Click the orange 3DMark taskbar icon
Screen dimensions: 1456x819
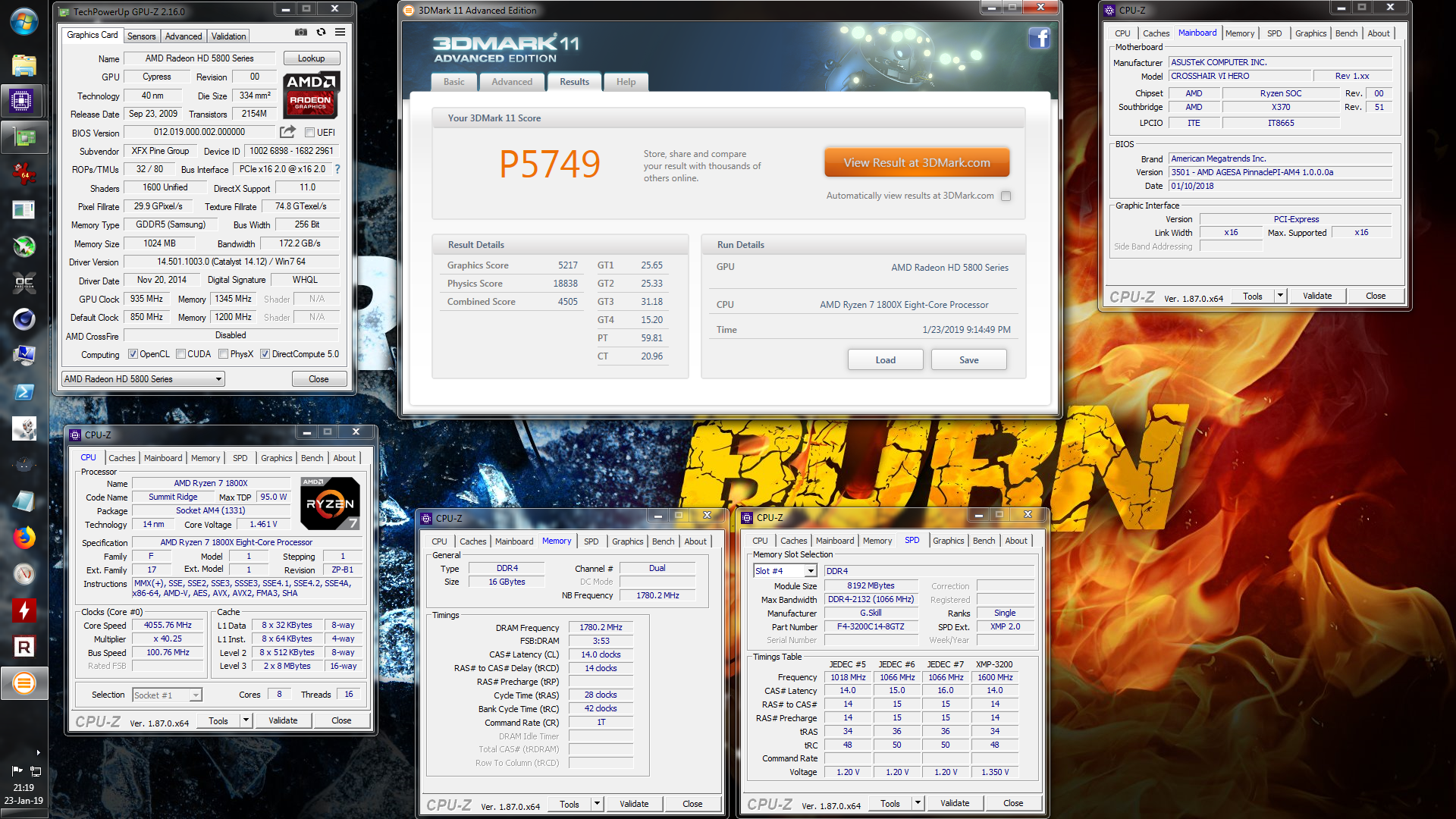[x=24, y=683]
